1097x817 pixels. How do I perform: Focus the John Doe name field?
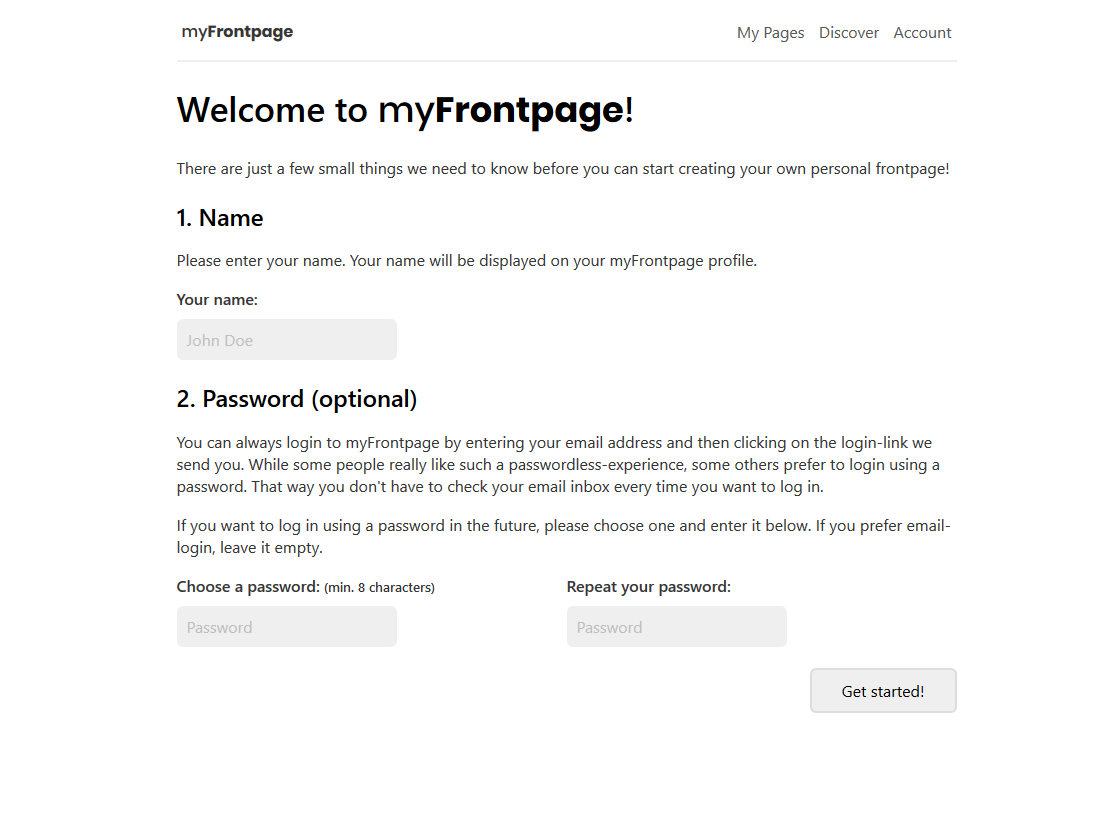[287, 340]
